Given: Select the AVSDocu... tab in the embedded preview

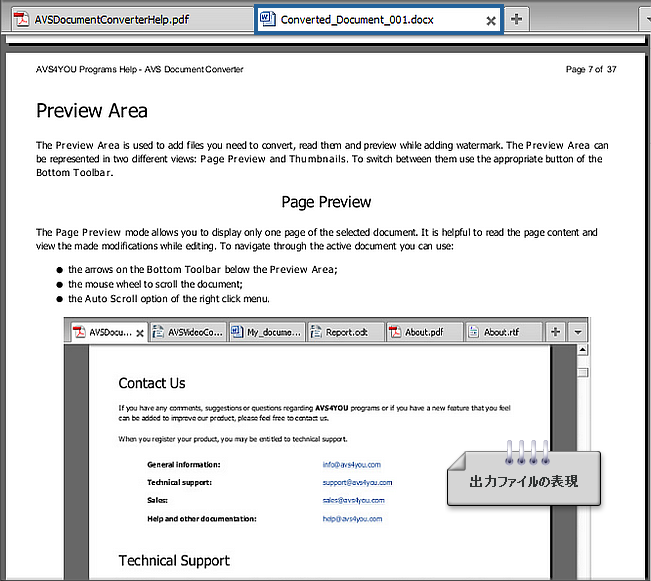Looking at the screenshot, I should pyautogui.click(x=109, y=332).
